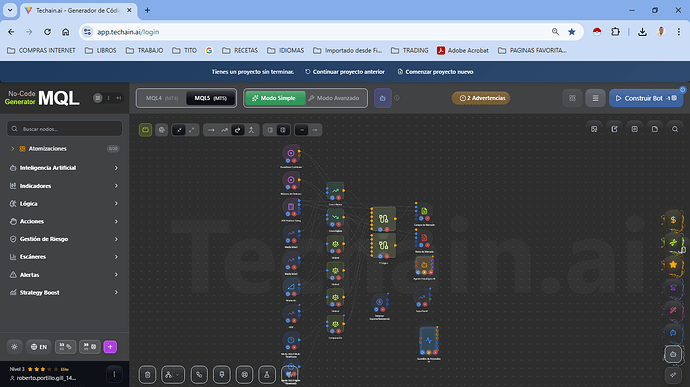
Task: Open Chrome downloads icon
Action: (642, 32)
